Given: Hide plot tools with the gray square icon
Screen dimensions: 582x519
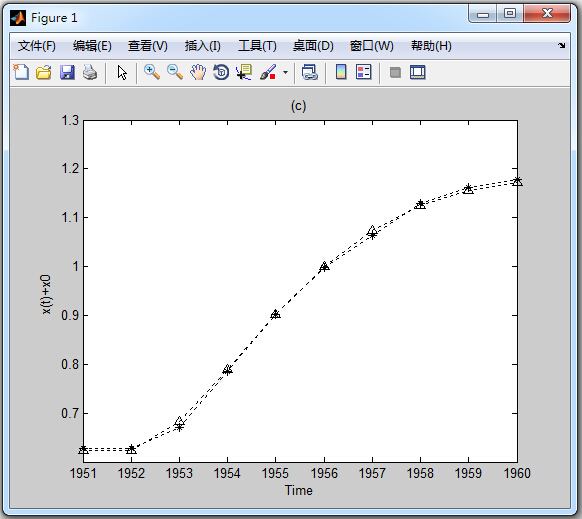Looking at the screenshot, I should (x=395, y=72).
